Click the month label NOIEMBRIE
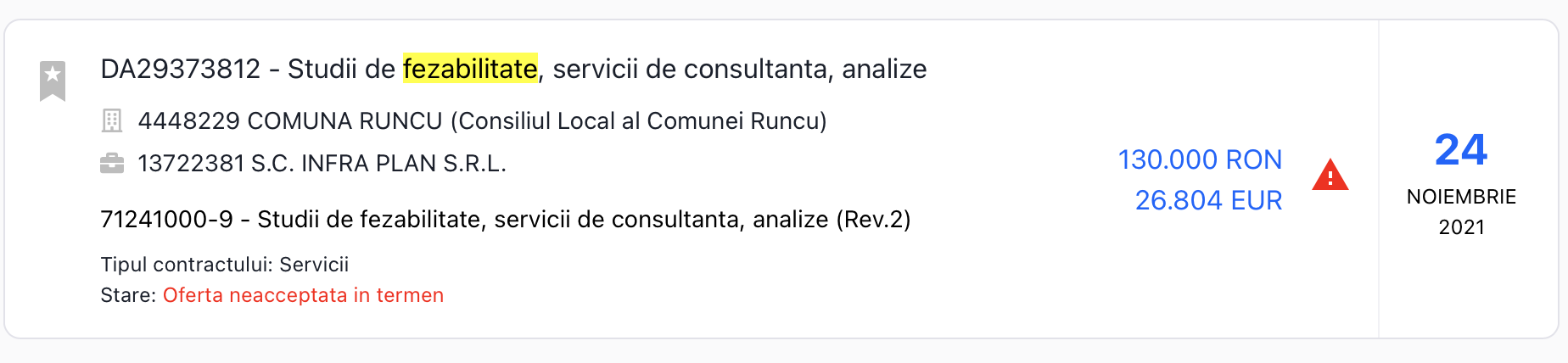The width and height of the screenshot is (1568, 363). tap(1461, 197)
